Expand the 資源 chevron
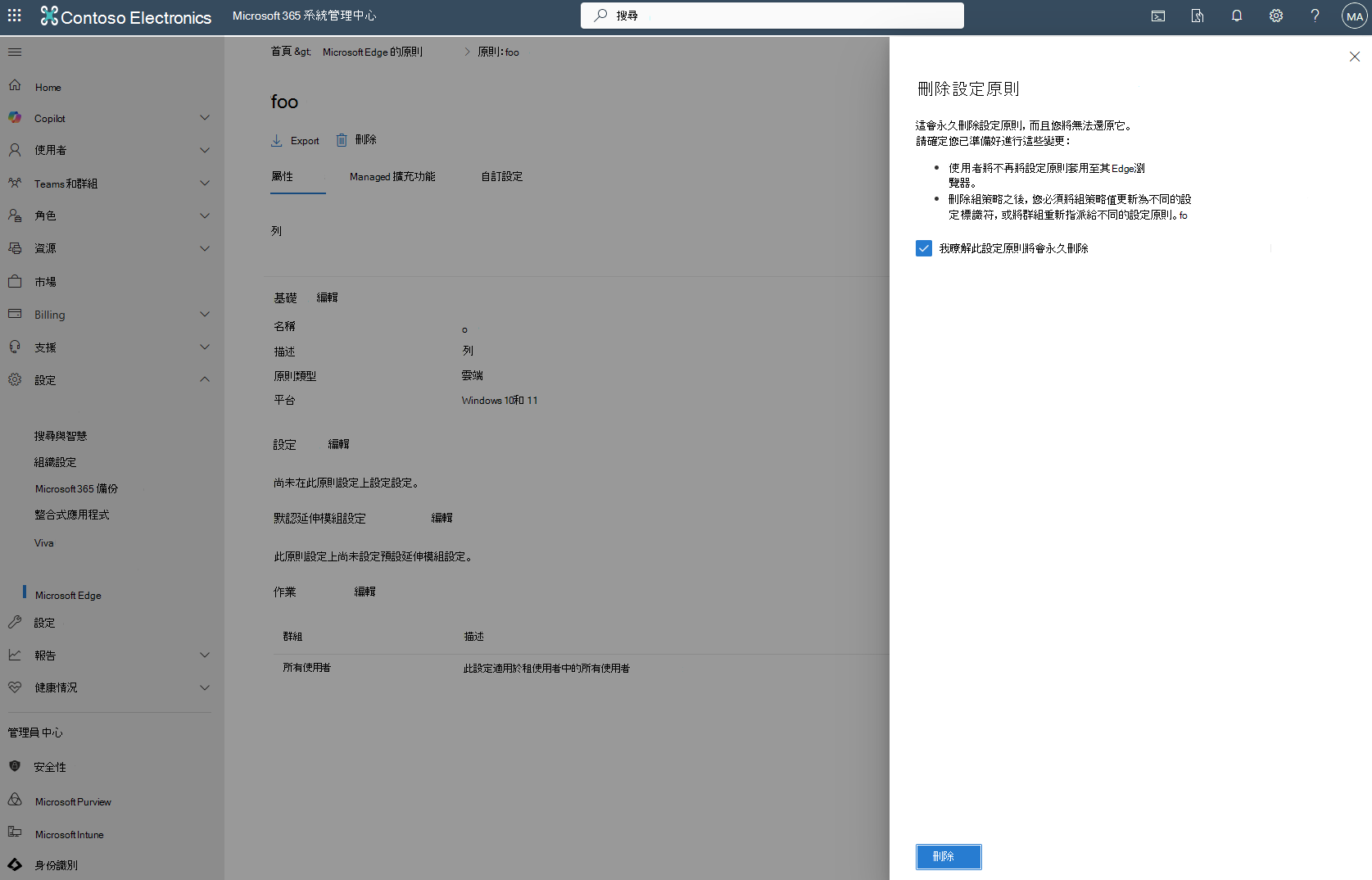This screenshot has width=1372, height=880. pyautogui.click(x=205, y=248)
